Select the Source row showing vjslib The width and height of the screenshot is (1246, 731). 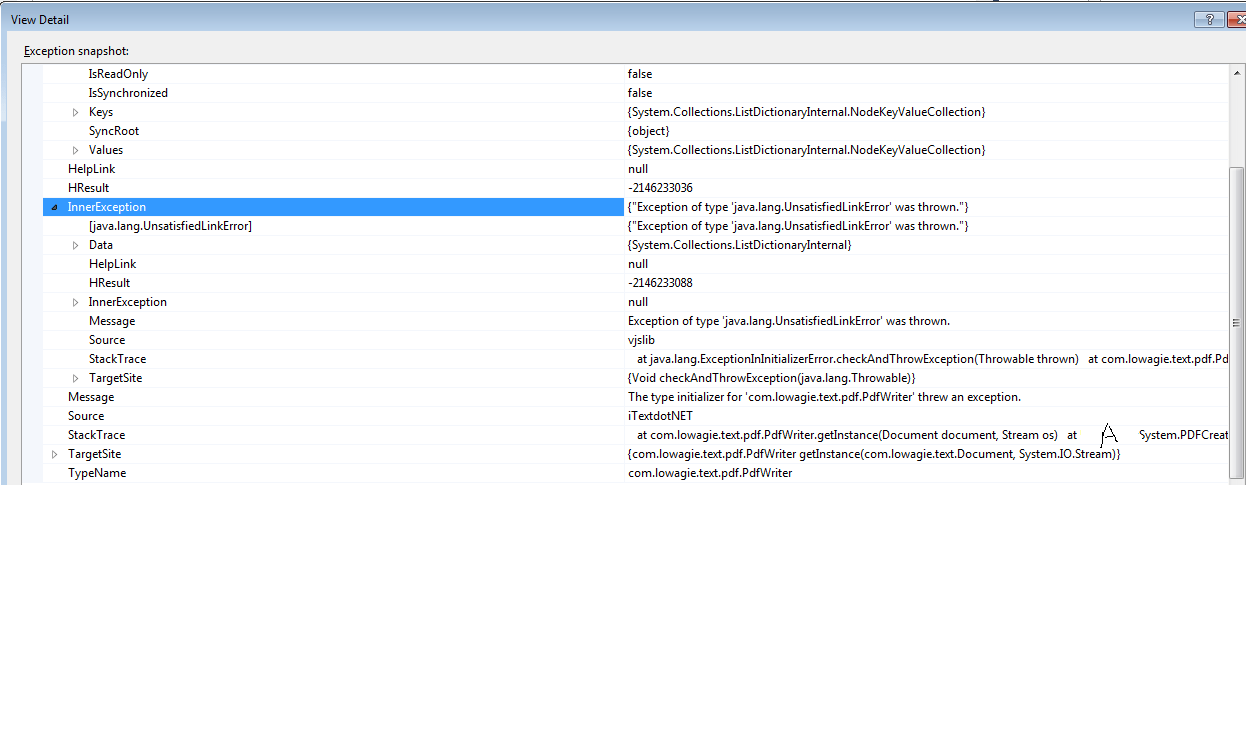[107, 339]
